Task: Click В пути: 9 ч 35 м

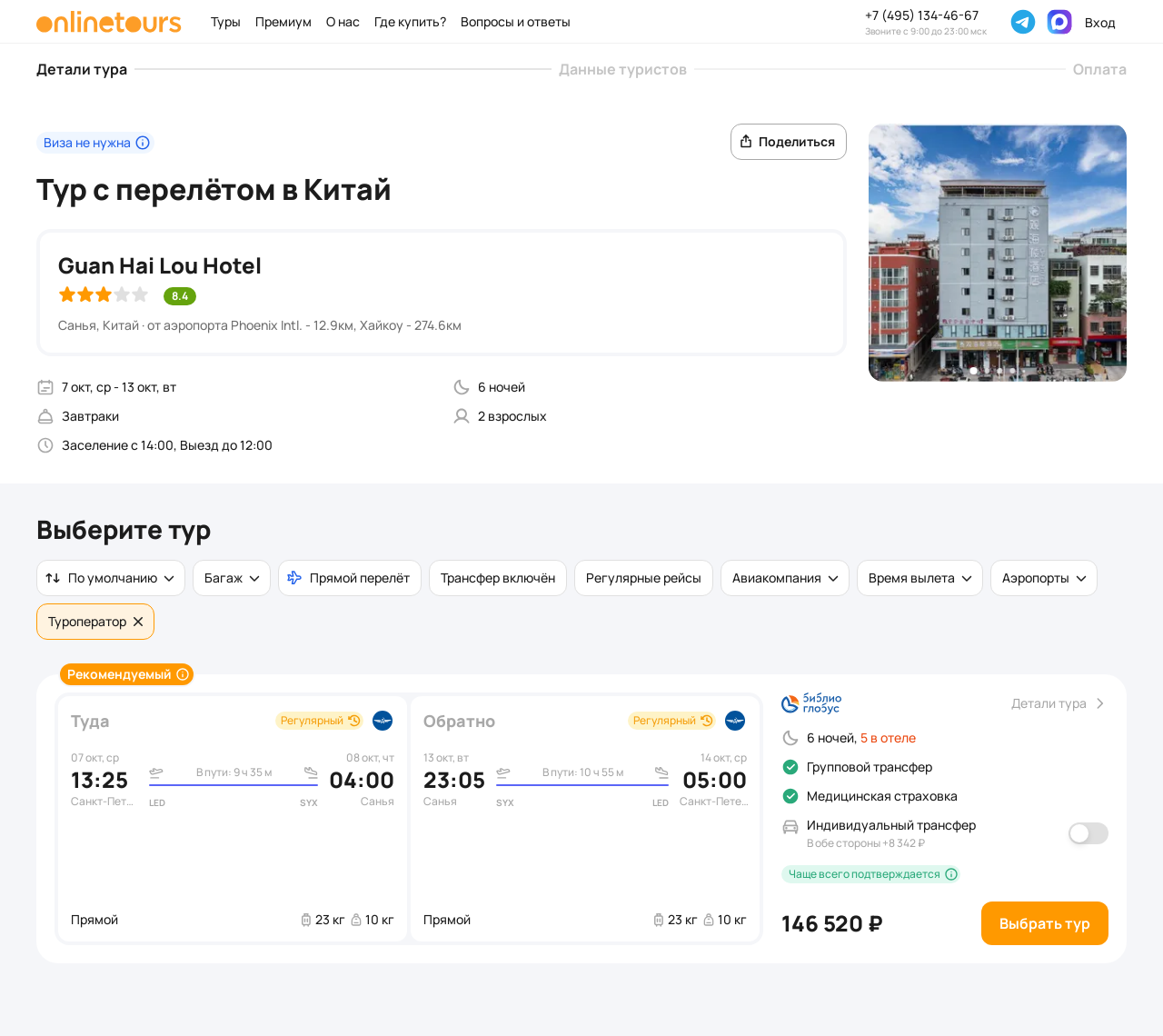Action: 234,772
